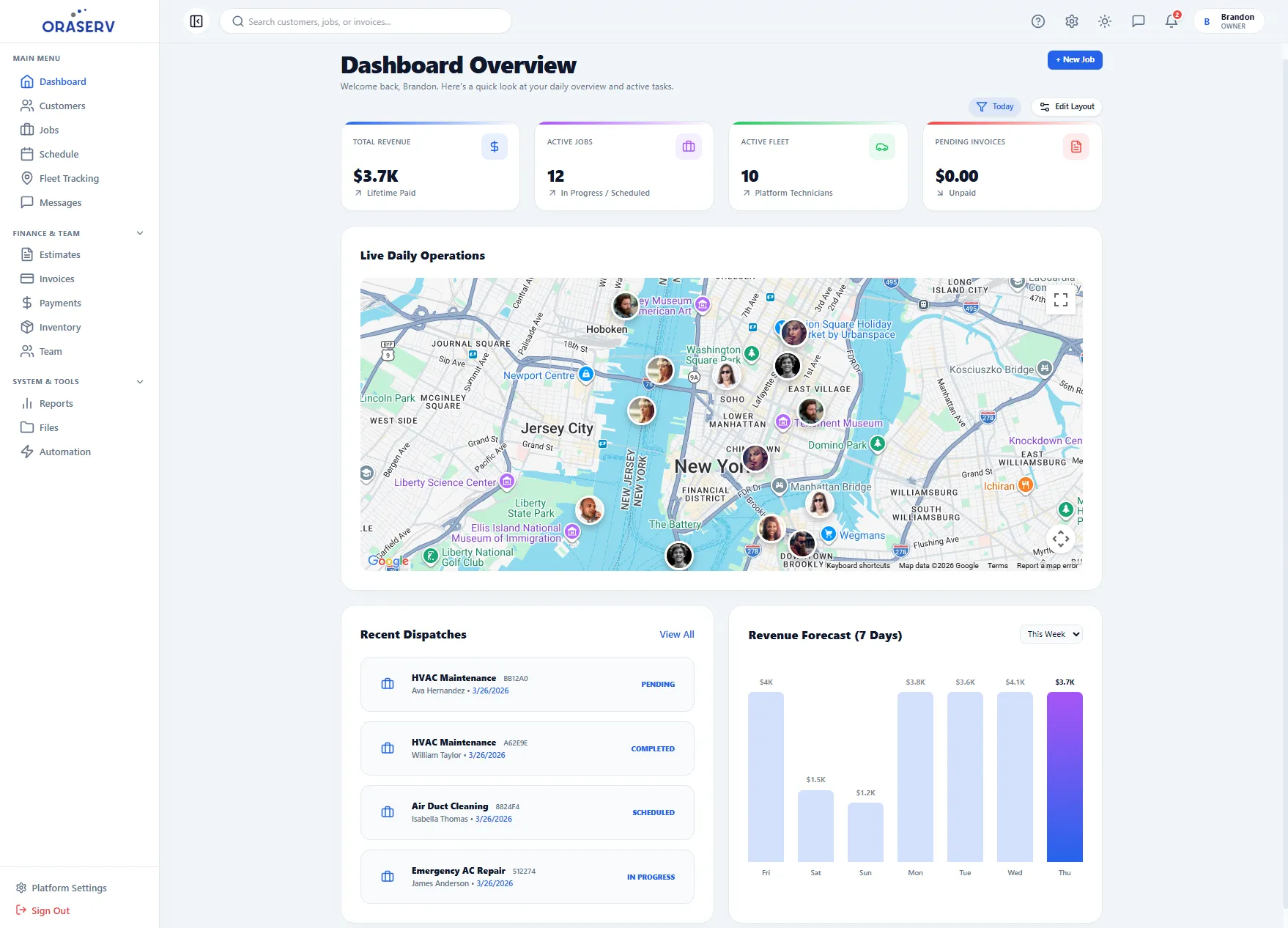The height and width of the screenshot is (928, 1288).
Task: Open the Fleet Tracking section
Action: pos(69,178)
